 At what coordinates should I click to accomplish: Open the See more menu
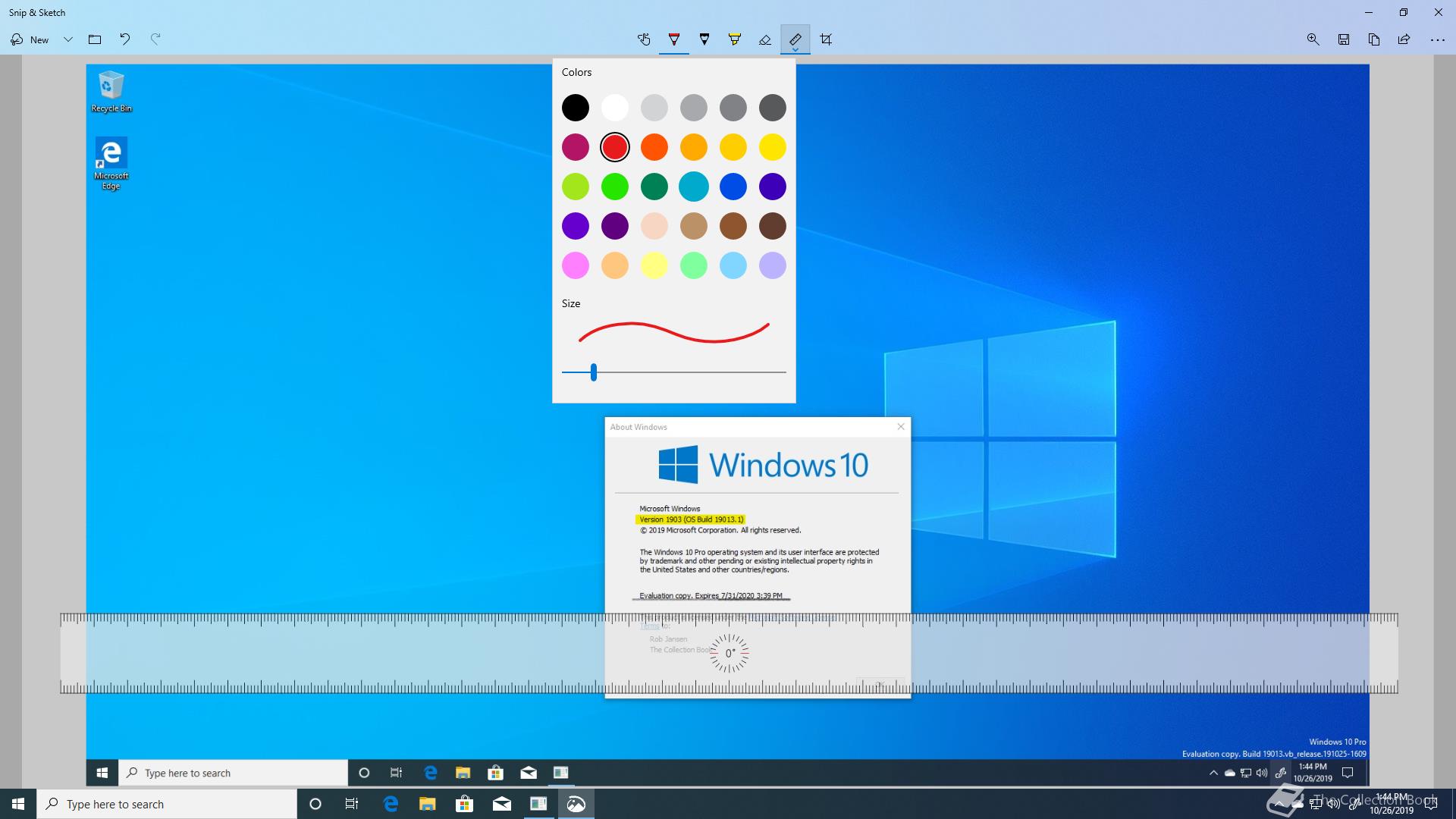(x=1437, y=39)
